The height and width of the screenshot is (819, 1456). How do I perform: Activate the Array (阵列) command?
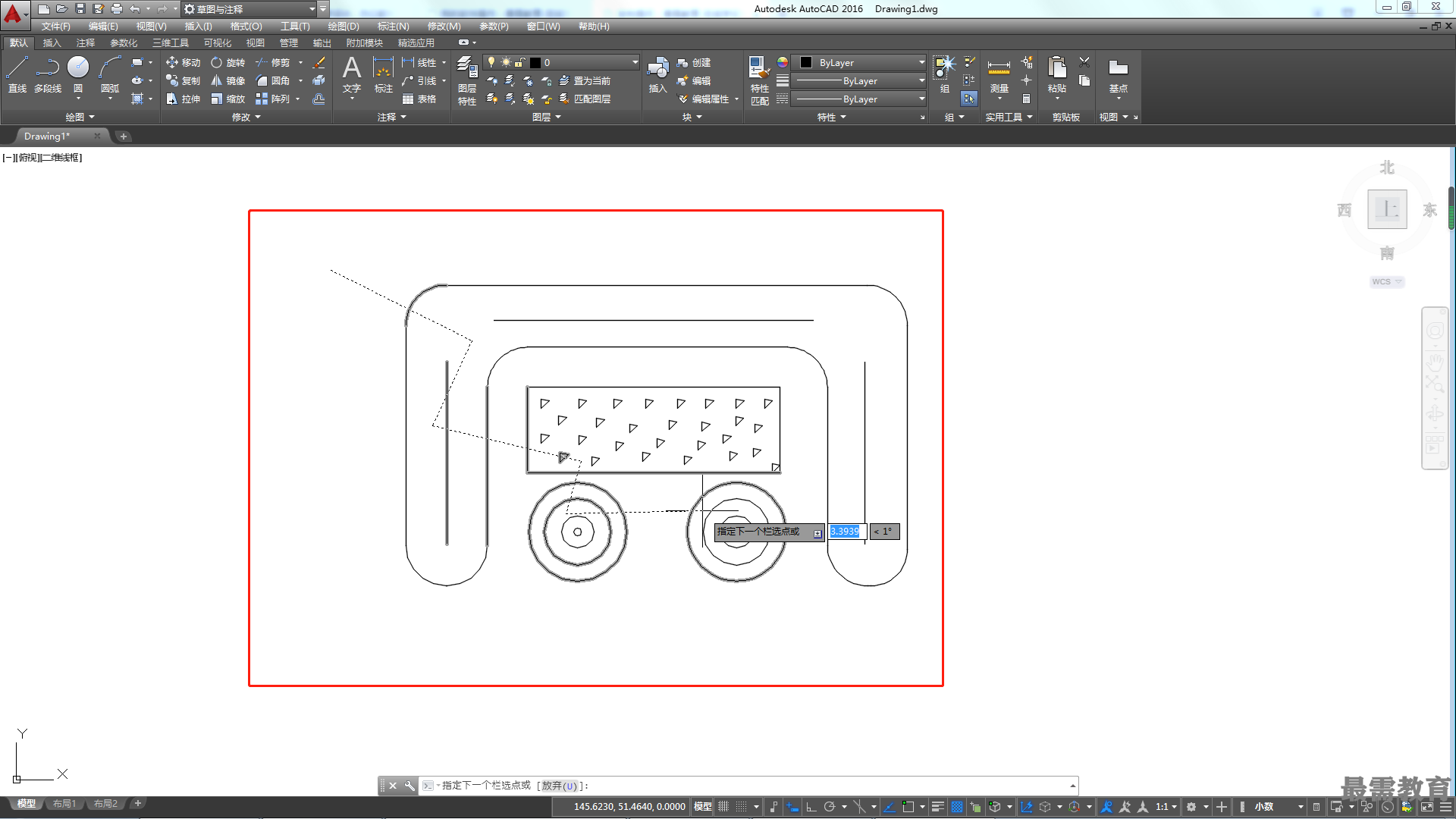click(x=273, y=99)
